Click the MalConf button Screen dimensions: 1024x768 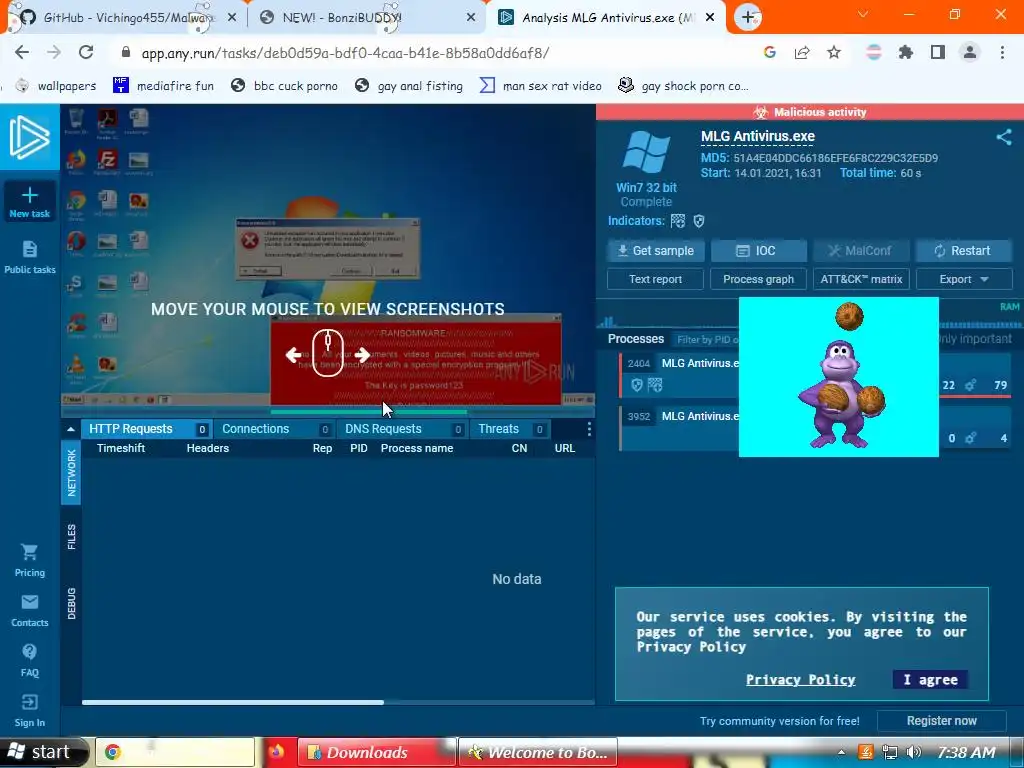pyautogui.click(x=861, y=251)
